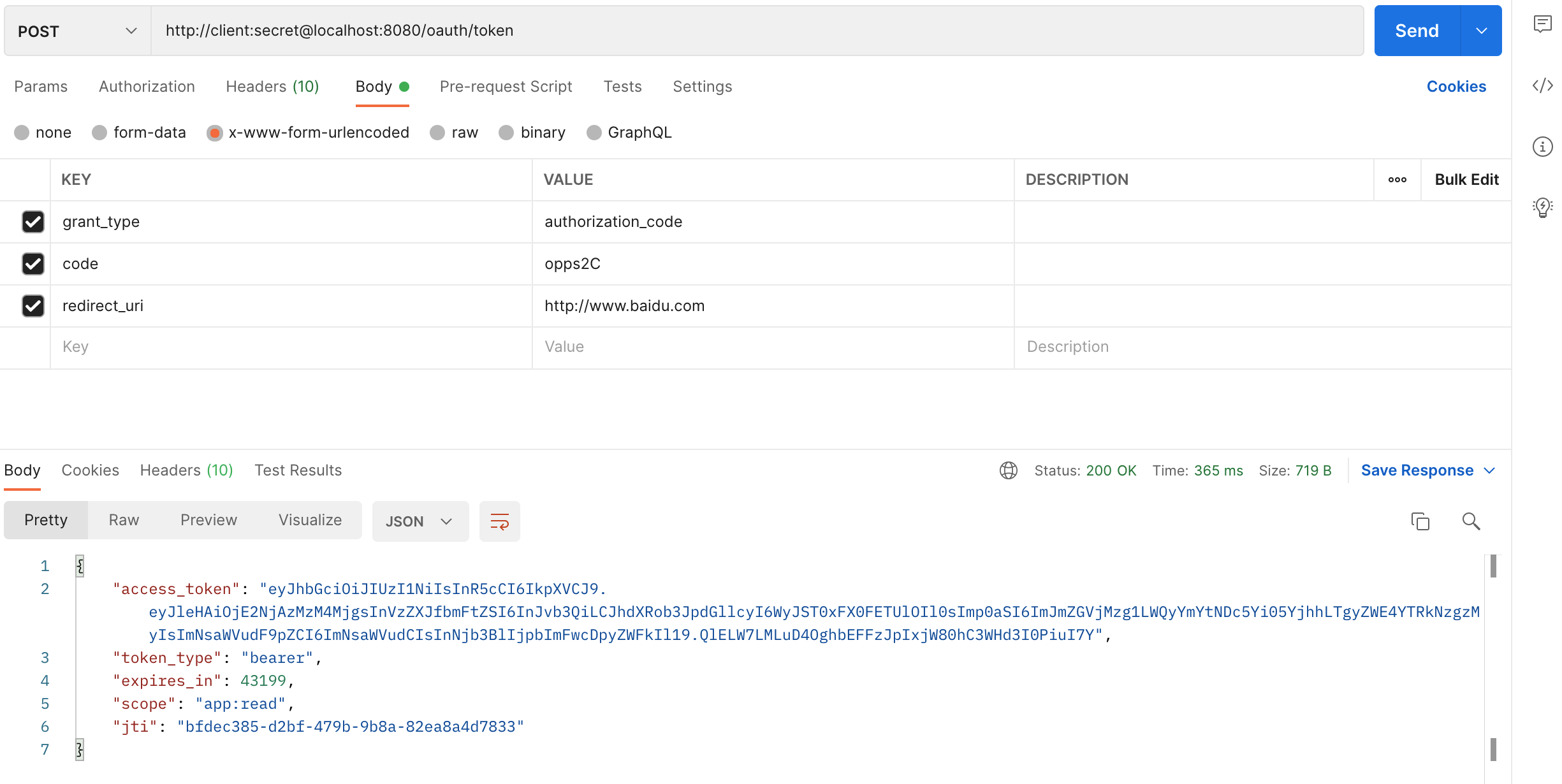Image resolution: width=1562 pixels, height=784 pixels.
Task: Open the code snippet icon
Action: point(1542,85)
